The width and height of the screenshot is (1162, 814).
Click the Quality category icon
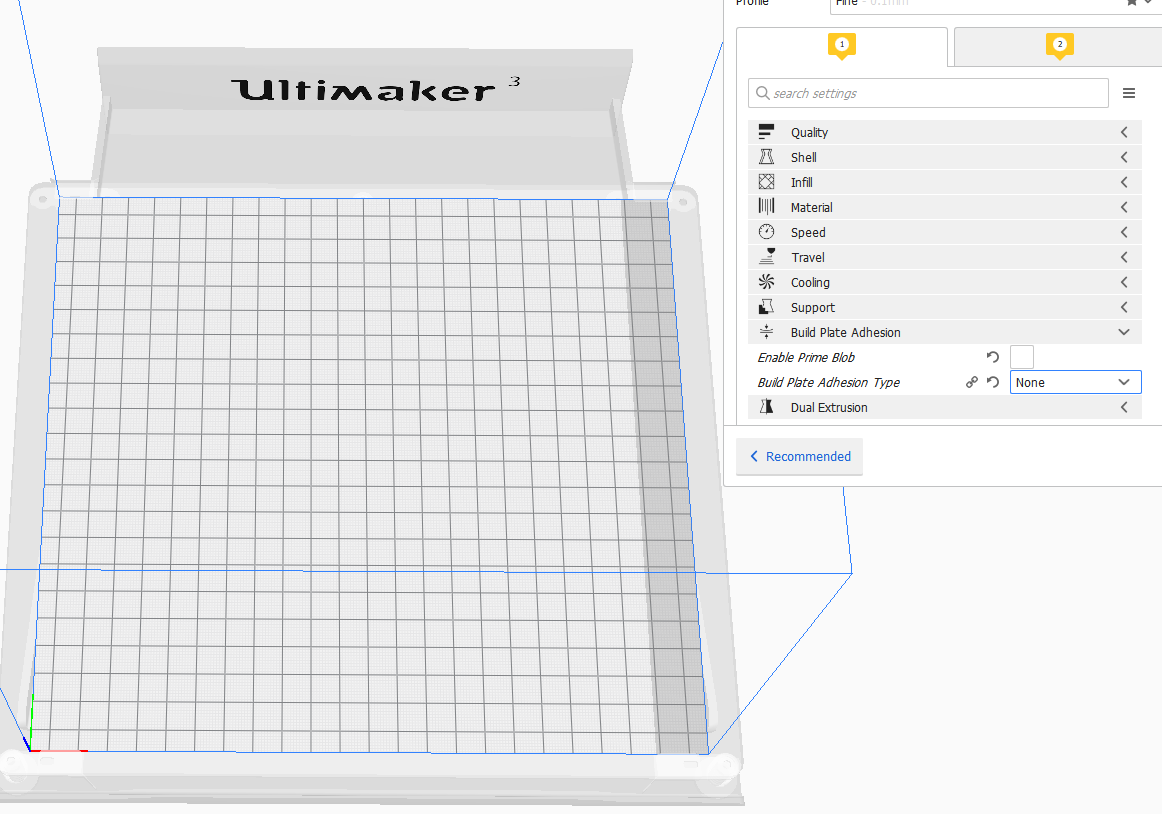coord(766,132)
